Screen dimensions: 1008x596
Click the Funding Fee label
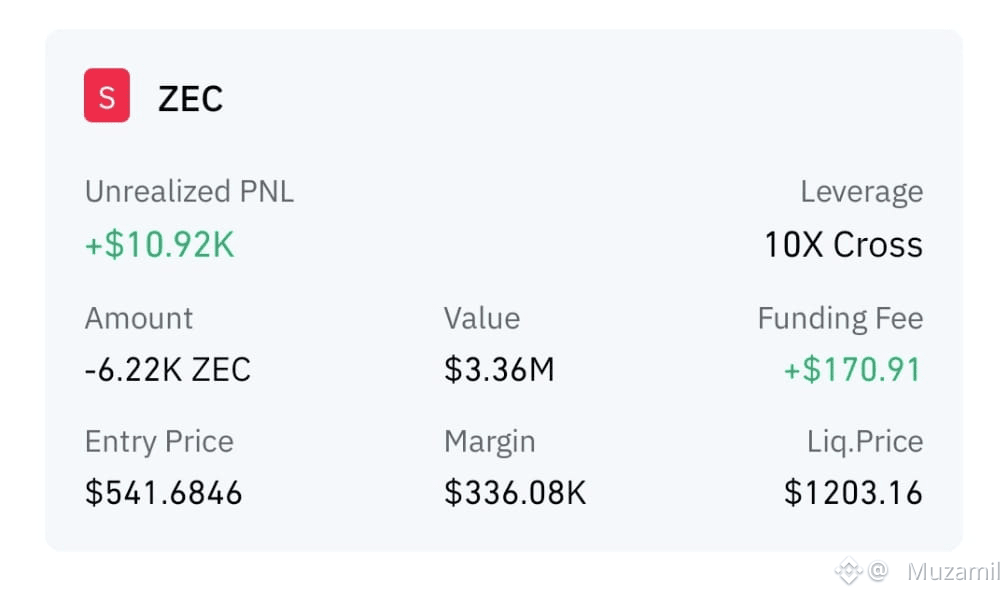coord(840,318)
